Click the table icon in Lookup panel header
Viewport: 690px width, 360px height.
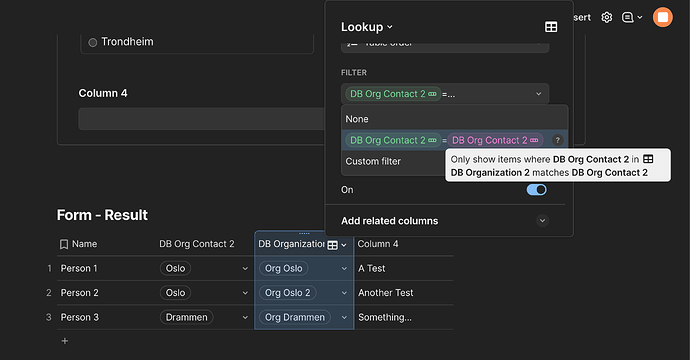click(x=551, y=27)
